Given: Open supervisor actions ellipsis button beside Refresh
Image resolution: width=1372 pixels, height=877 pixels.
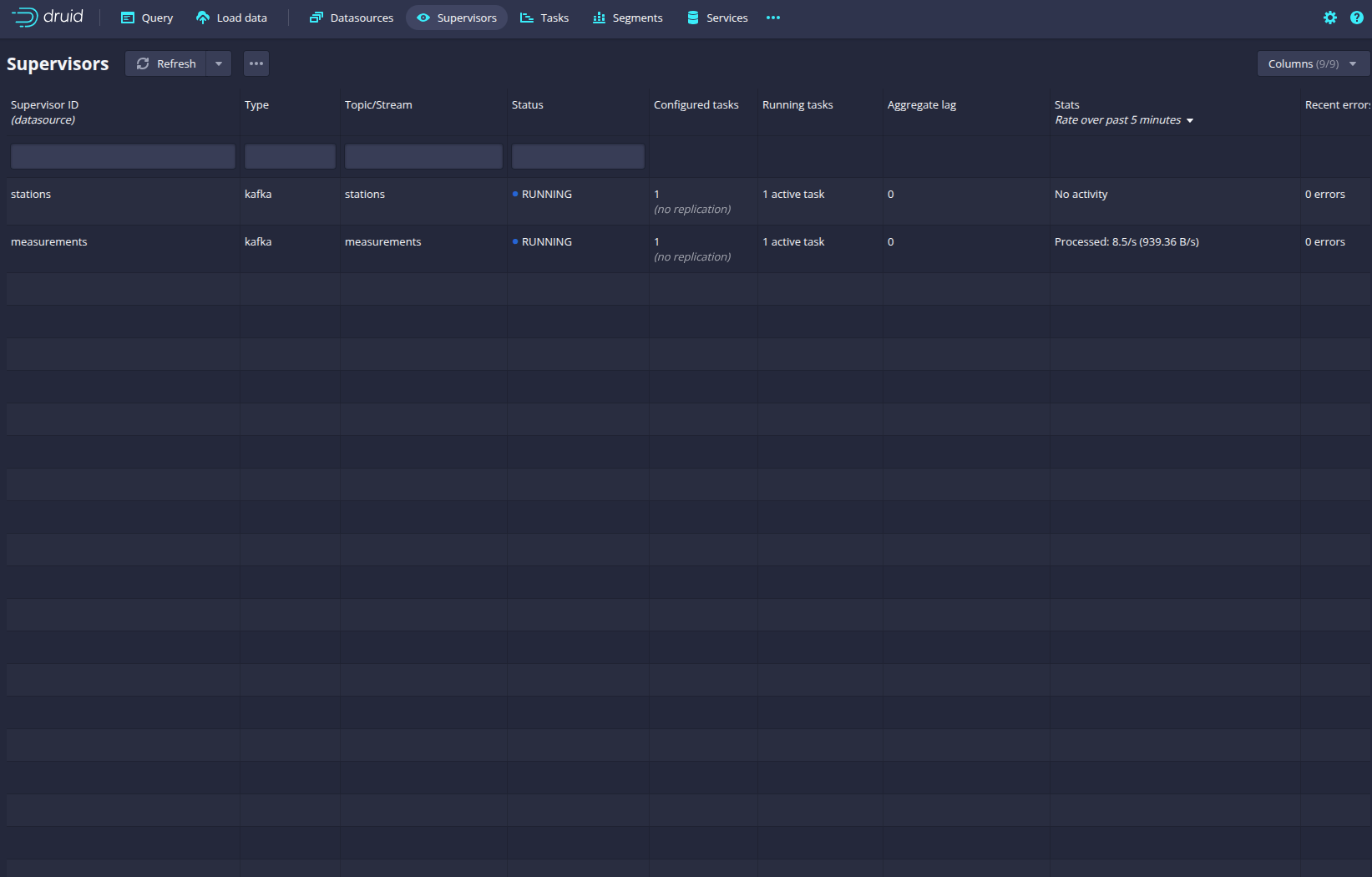Looking at the screenshot, I should coord(256,63).
